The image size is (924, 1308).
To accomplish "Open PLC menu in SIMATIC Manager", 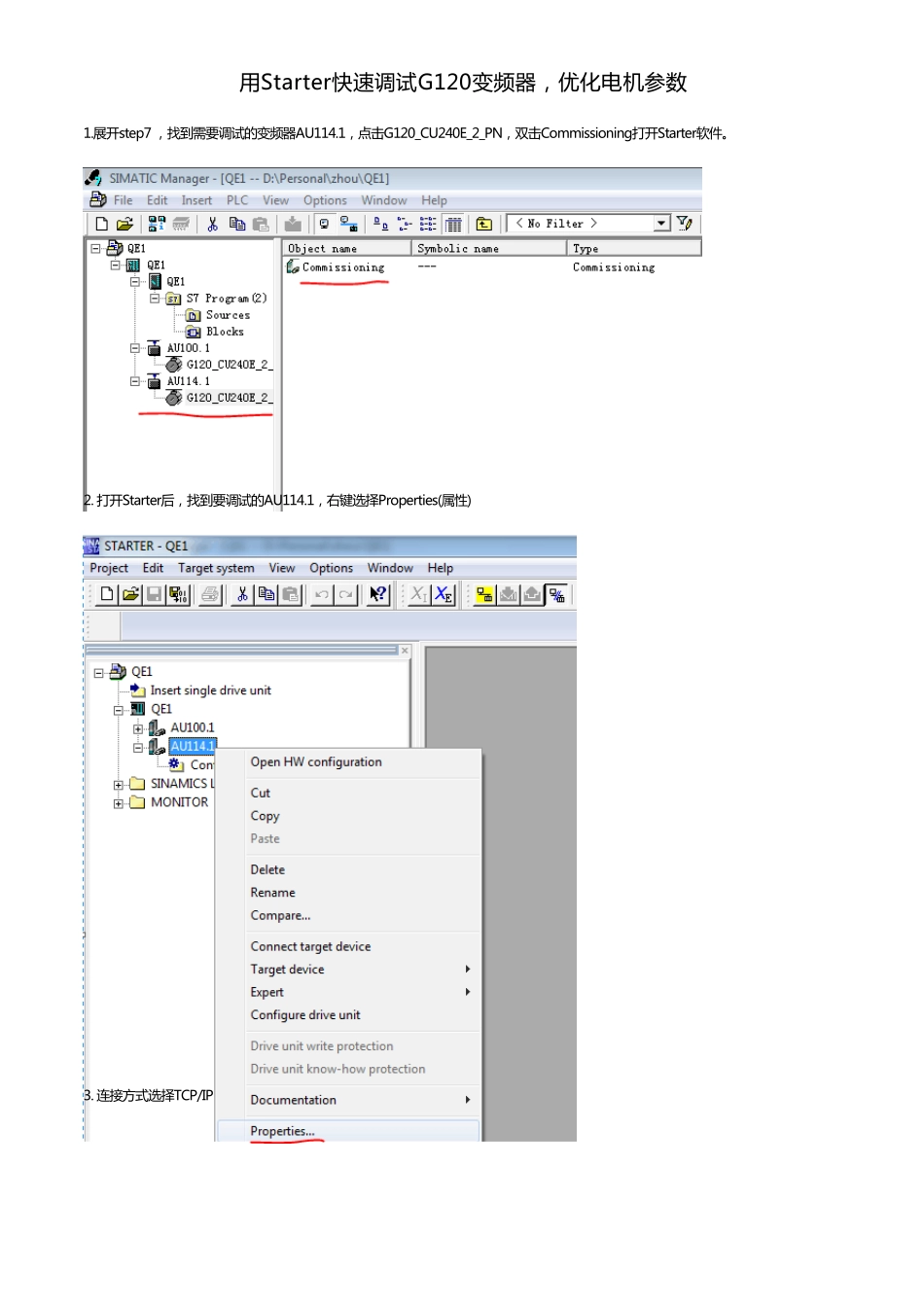I will pyautogui.click(x=237, y=200).
